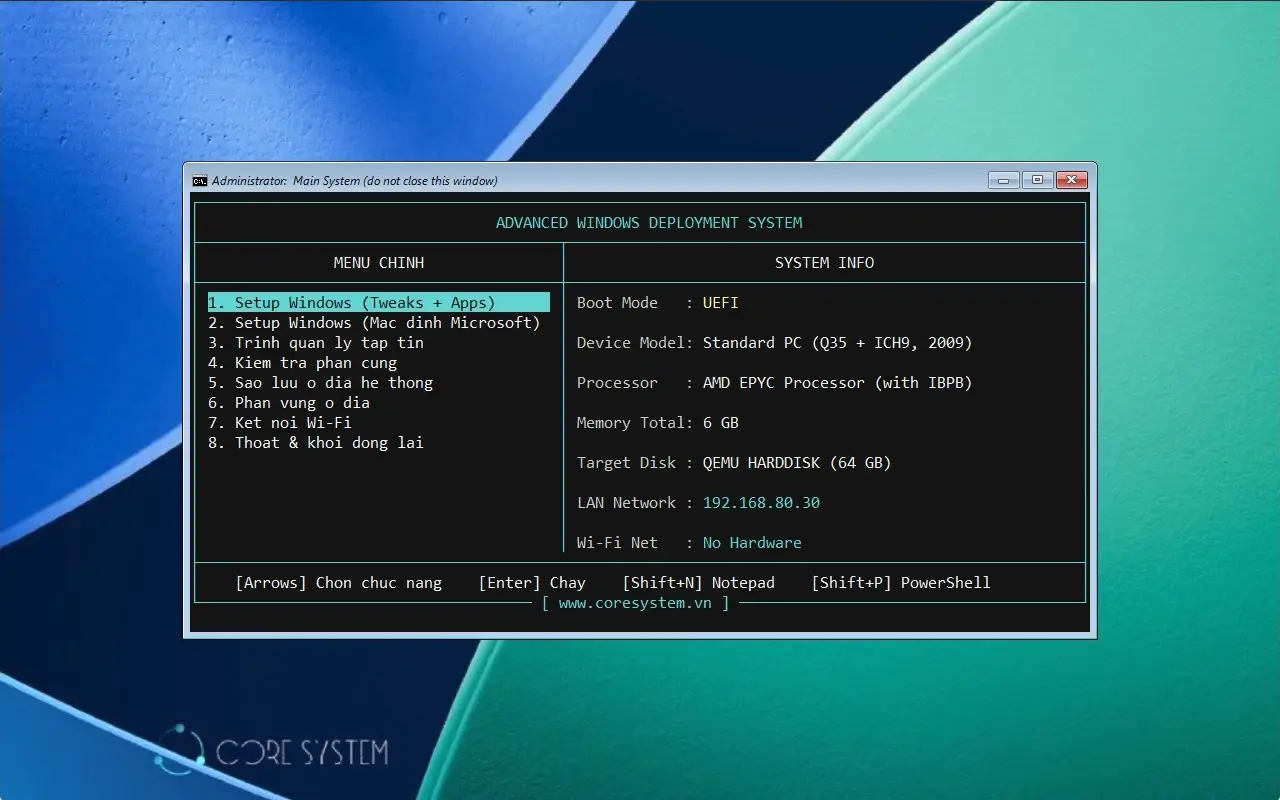Image resolution: width=1280 pixels, height=800 pixels.
Task: Select Setup Windows (Mac dinh Microsoft)
Action: coord(374,322)
